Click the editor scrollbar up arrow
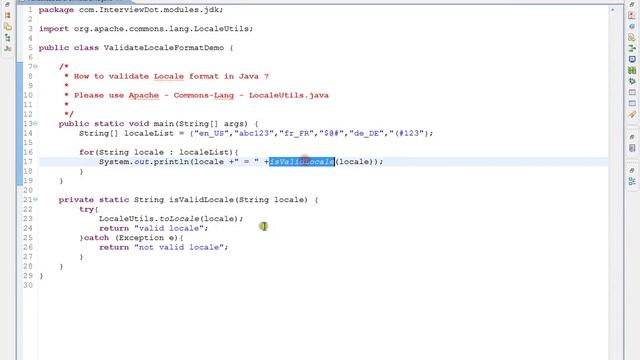 [x=613, y=9]
